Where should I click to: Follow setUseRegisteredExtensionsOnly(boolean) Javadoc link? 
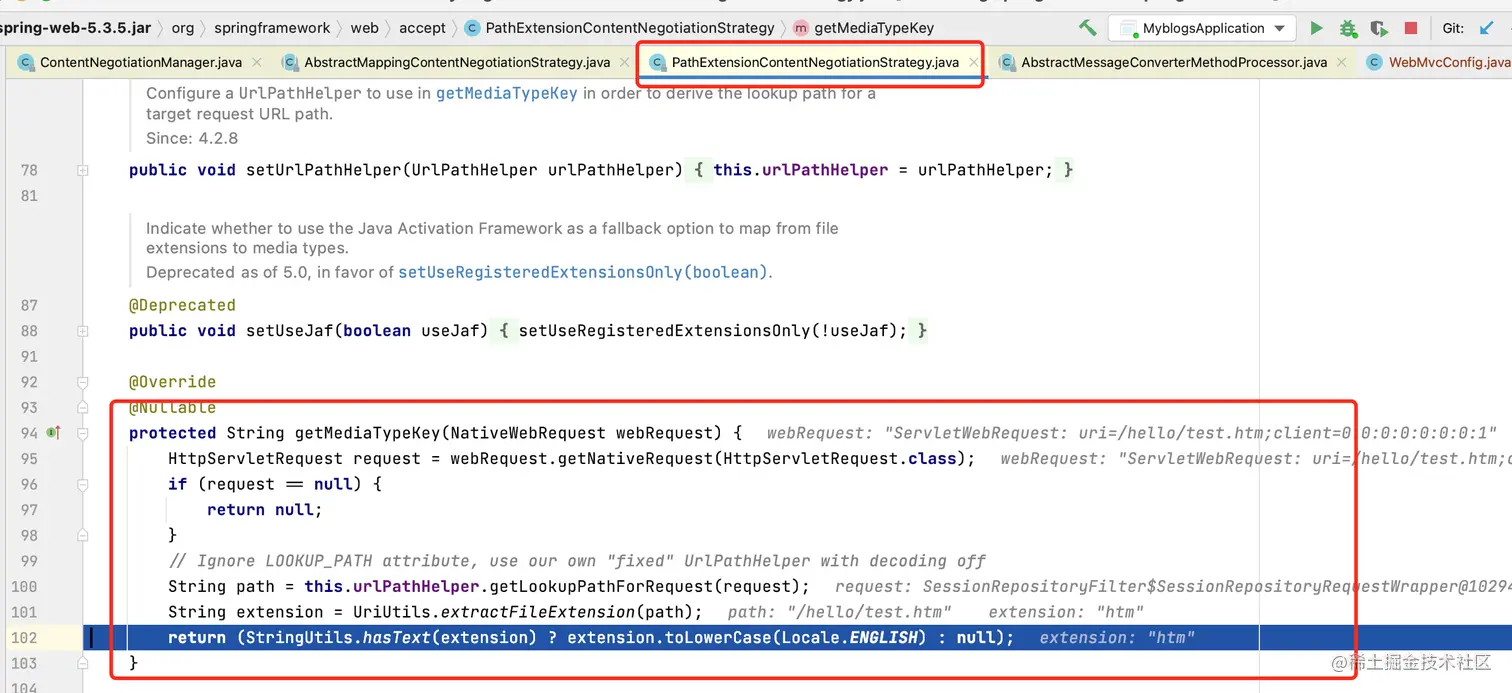(x=583, y=272)
